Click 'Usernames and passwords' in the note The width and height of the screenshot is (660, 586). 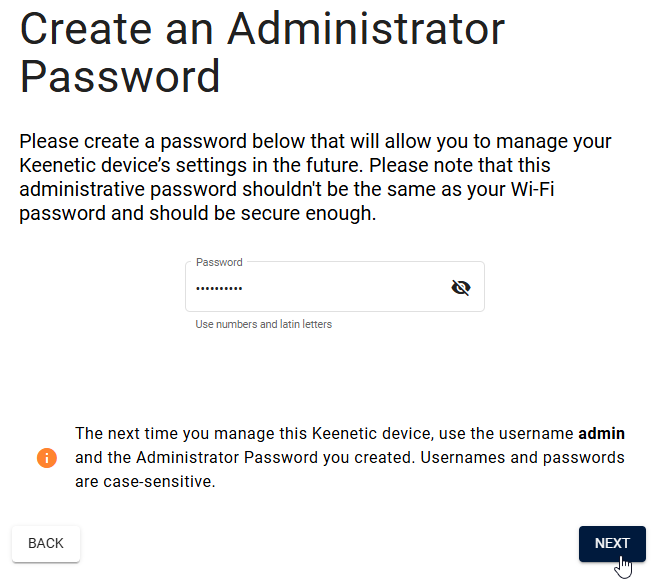pos(540,457)
